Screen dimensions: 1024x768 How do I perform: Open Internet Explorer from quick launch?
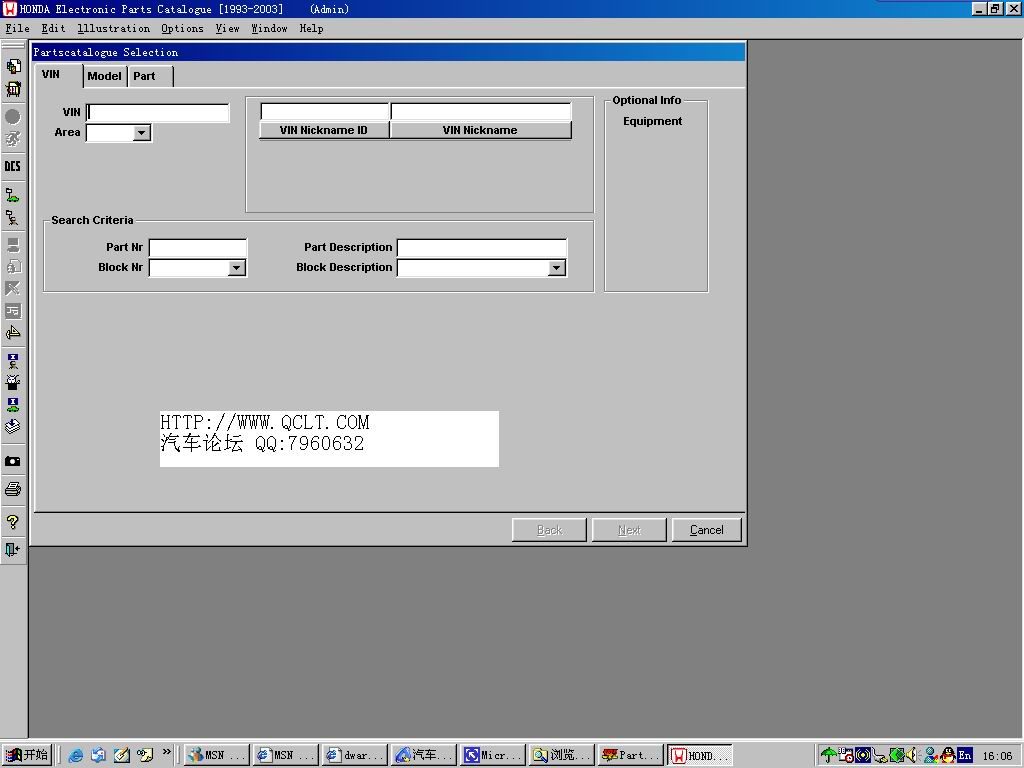[76, 755]
